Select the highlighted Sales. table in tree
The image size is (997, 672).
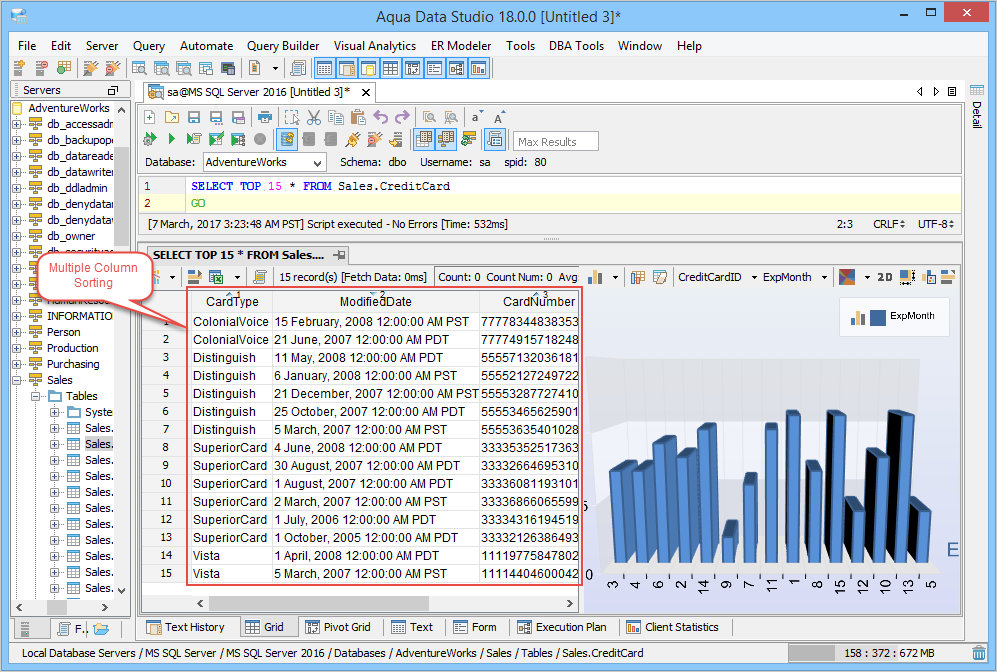click(99, 444)
